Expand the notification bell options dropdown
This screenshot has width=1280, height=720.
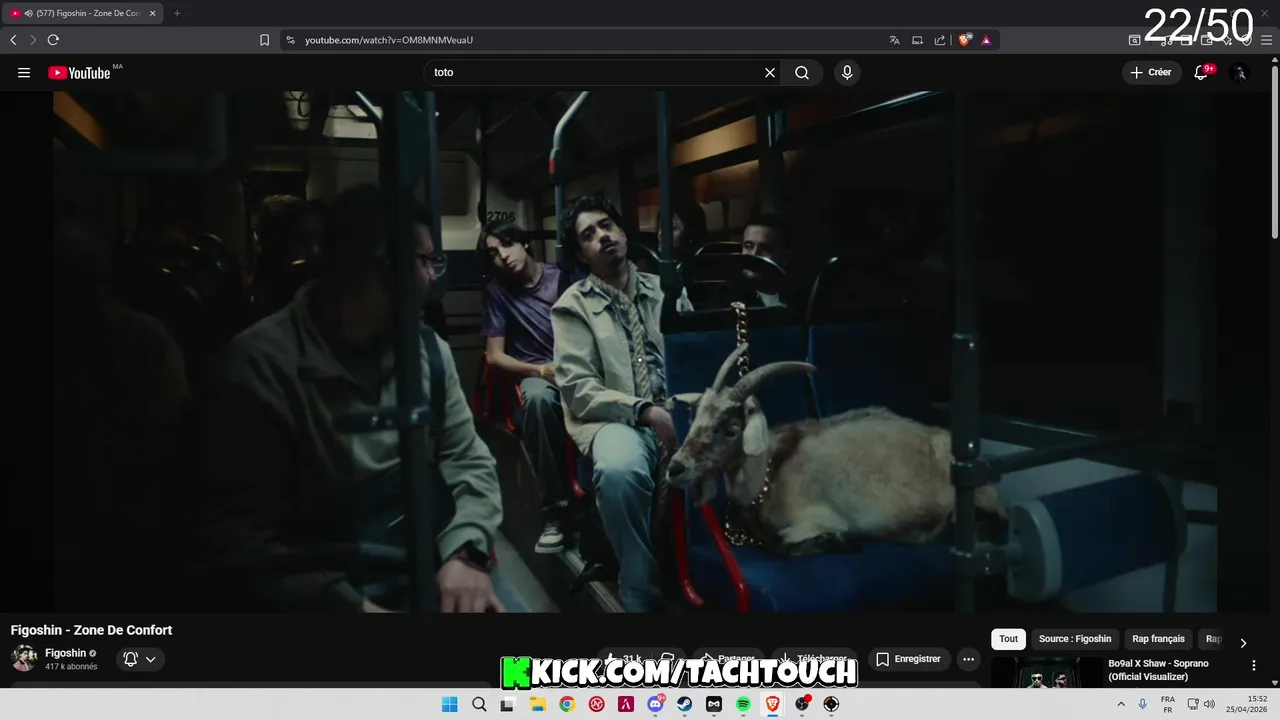point(151,659)
